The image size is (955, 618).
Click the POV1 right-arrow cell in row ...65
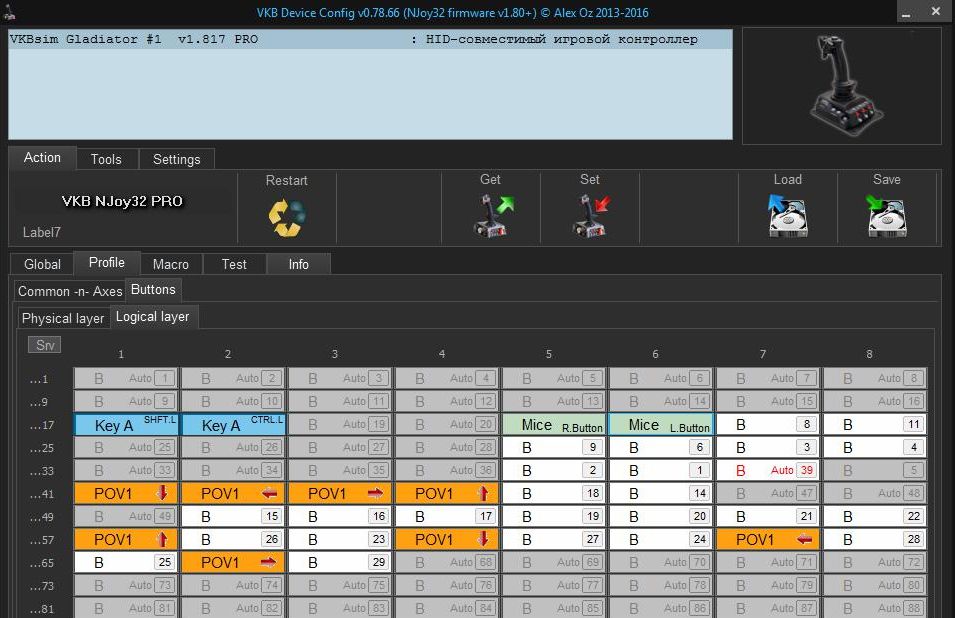pyautogui.click(x=233, y=563)
